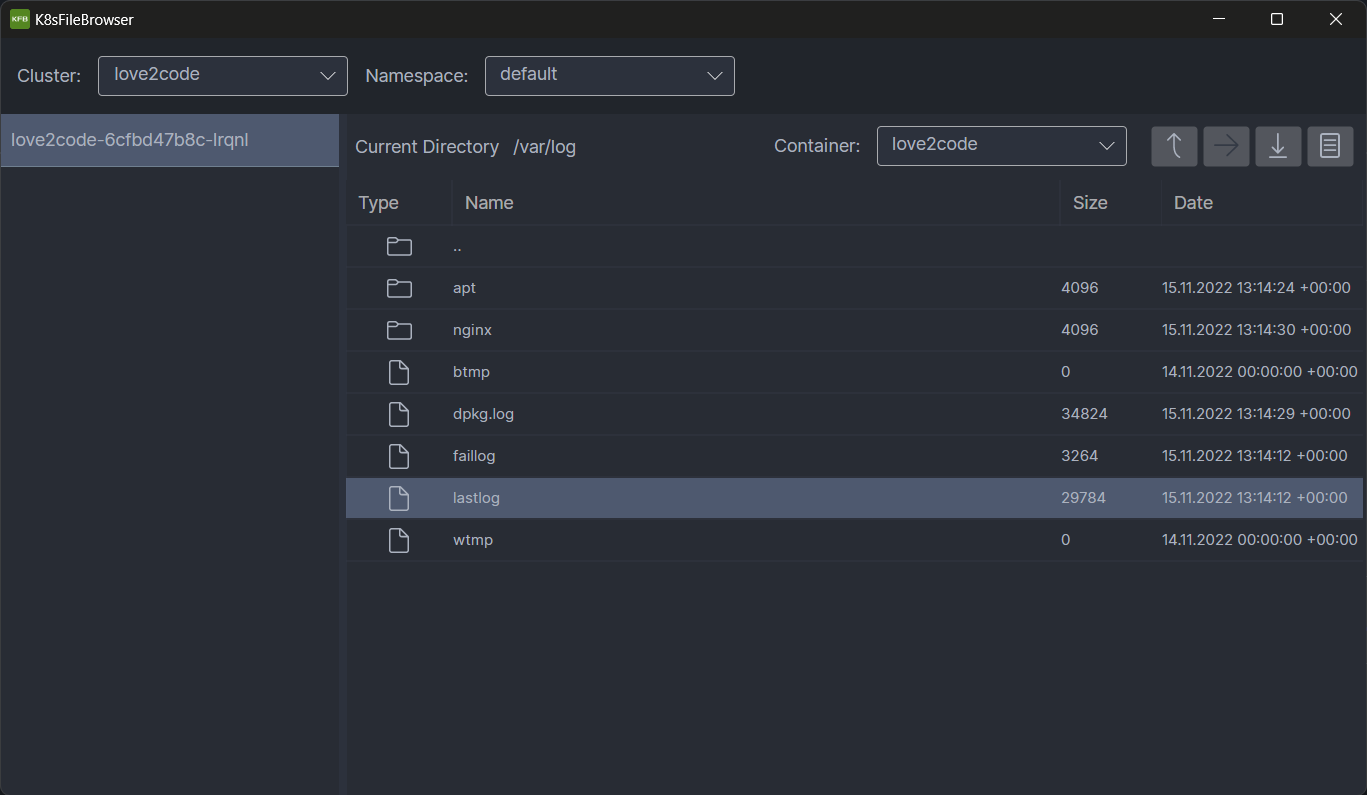Click the download file icon

1278,146
